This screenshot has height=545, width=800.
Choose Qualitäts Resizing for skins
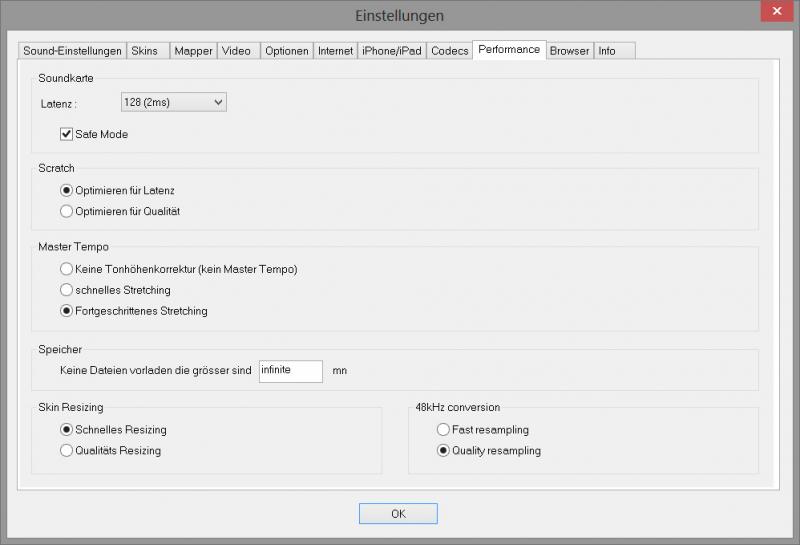tap(67, 451)
